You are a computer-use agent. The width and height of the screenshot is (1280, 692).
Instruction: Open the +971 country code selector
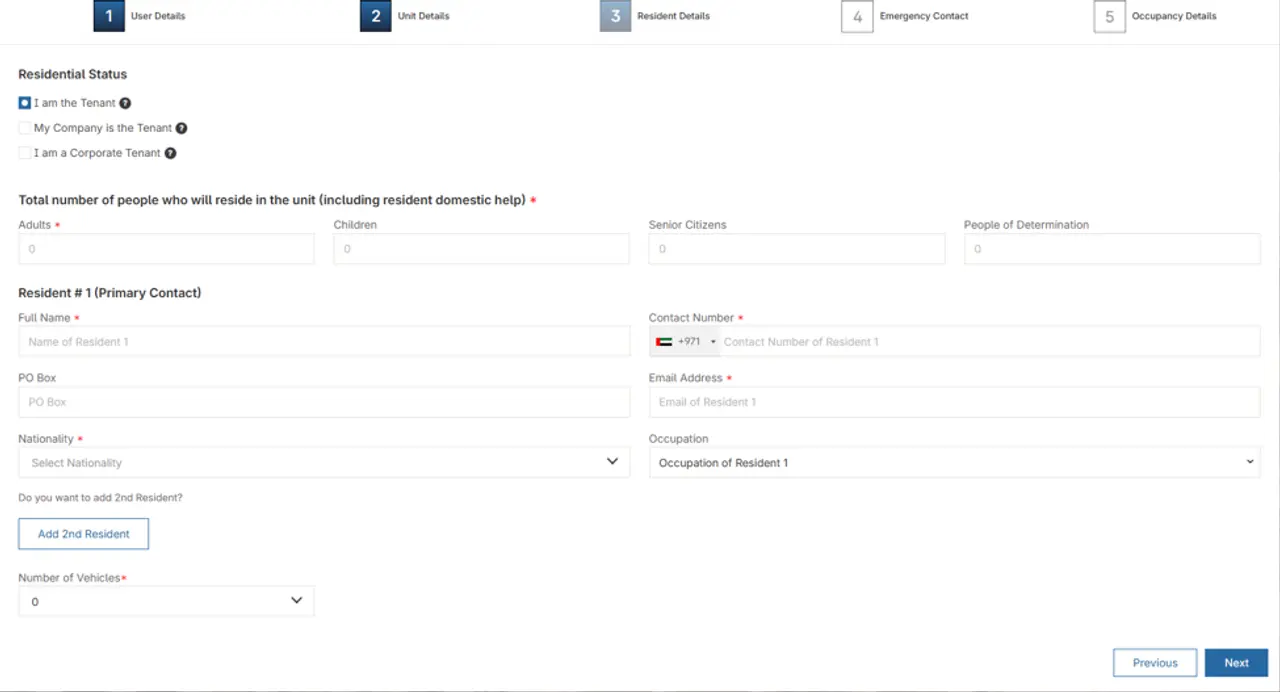coord(685,342)
